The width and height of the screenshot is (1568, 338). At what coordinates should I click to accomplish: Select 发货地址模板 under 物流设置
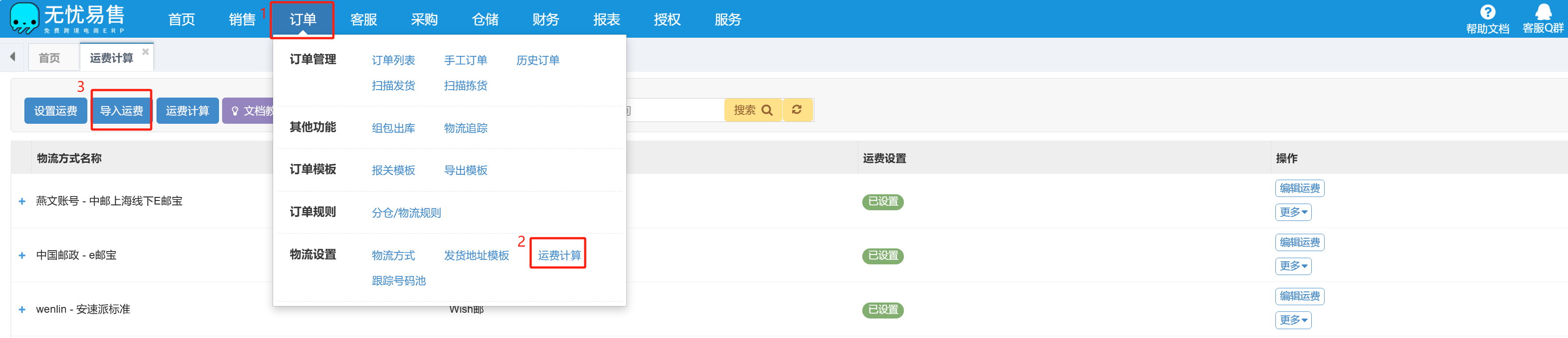[x=477, y=256]
